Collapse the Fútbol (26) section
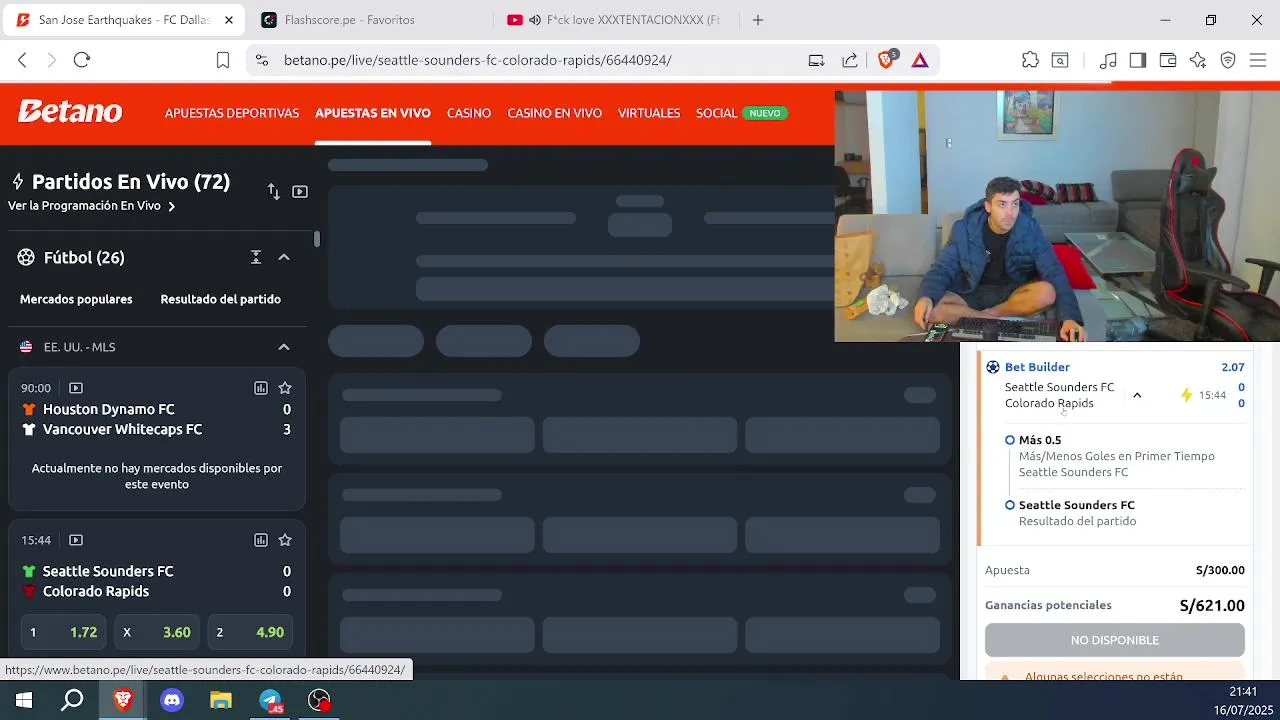Viewport: 1280px width, 720px height. click(x=284, y=257)
